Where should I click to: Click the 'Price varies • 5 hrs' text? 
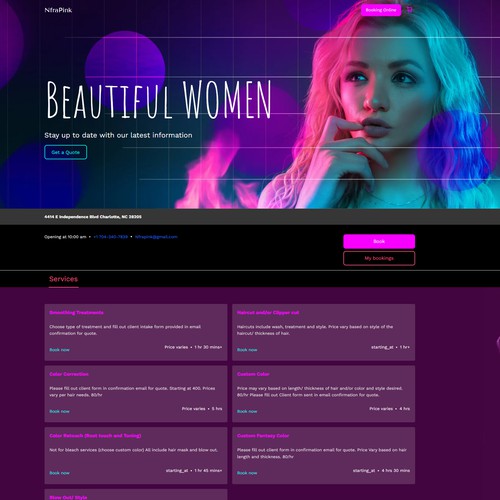(202, 409)
